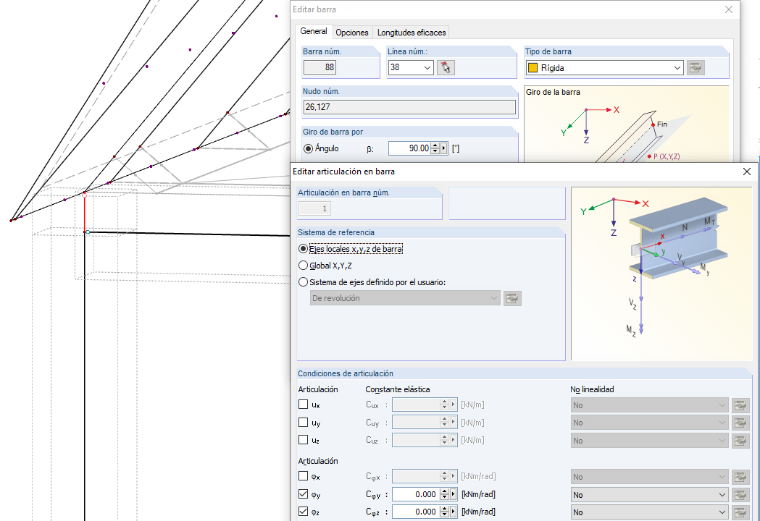This screenshot has width=760, height=521.
Task: Click the edit icon beside De revolución dropdown
Action: 512,298
